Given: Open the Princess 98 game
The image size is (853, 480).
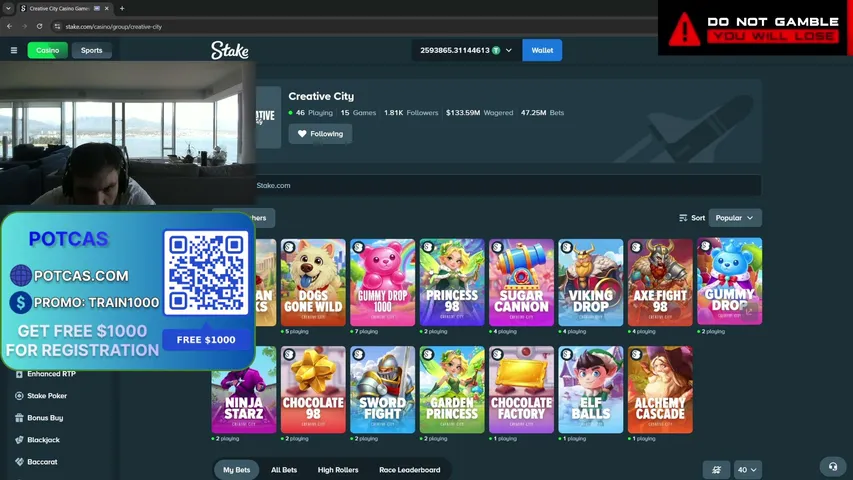Looking at the screenshot, I should point(452,282).
